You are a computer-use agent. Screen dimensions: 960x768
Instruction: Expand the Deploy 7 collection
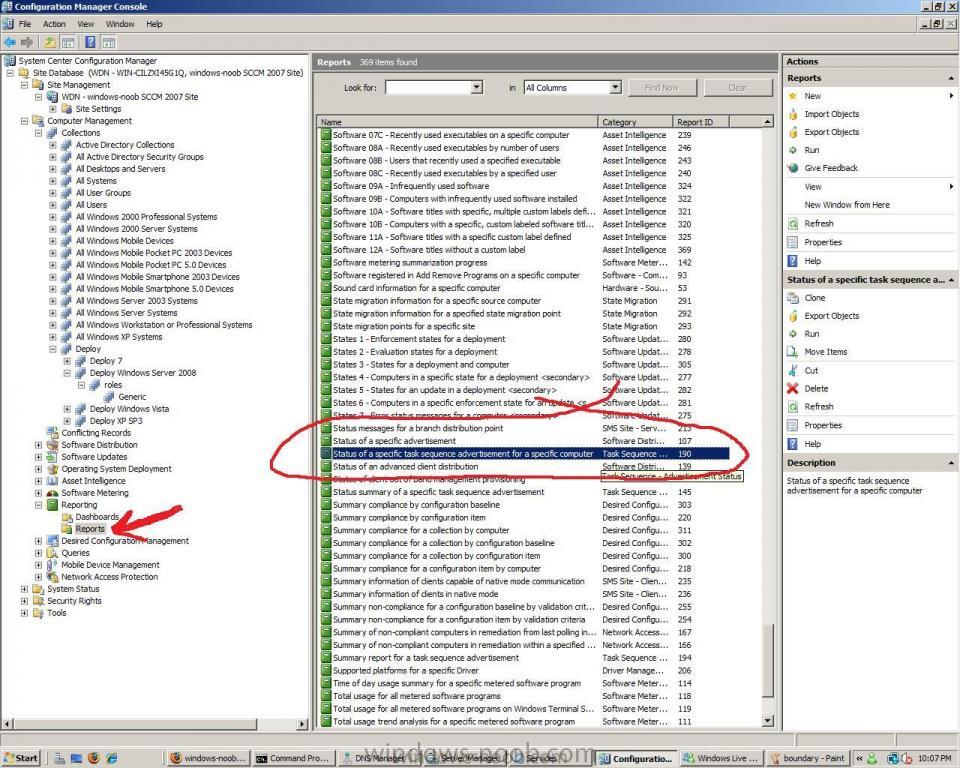click(67, 361)
